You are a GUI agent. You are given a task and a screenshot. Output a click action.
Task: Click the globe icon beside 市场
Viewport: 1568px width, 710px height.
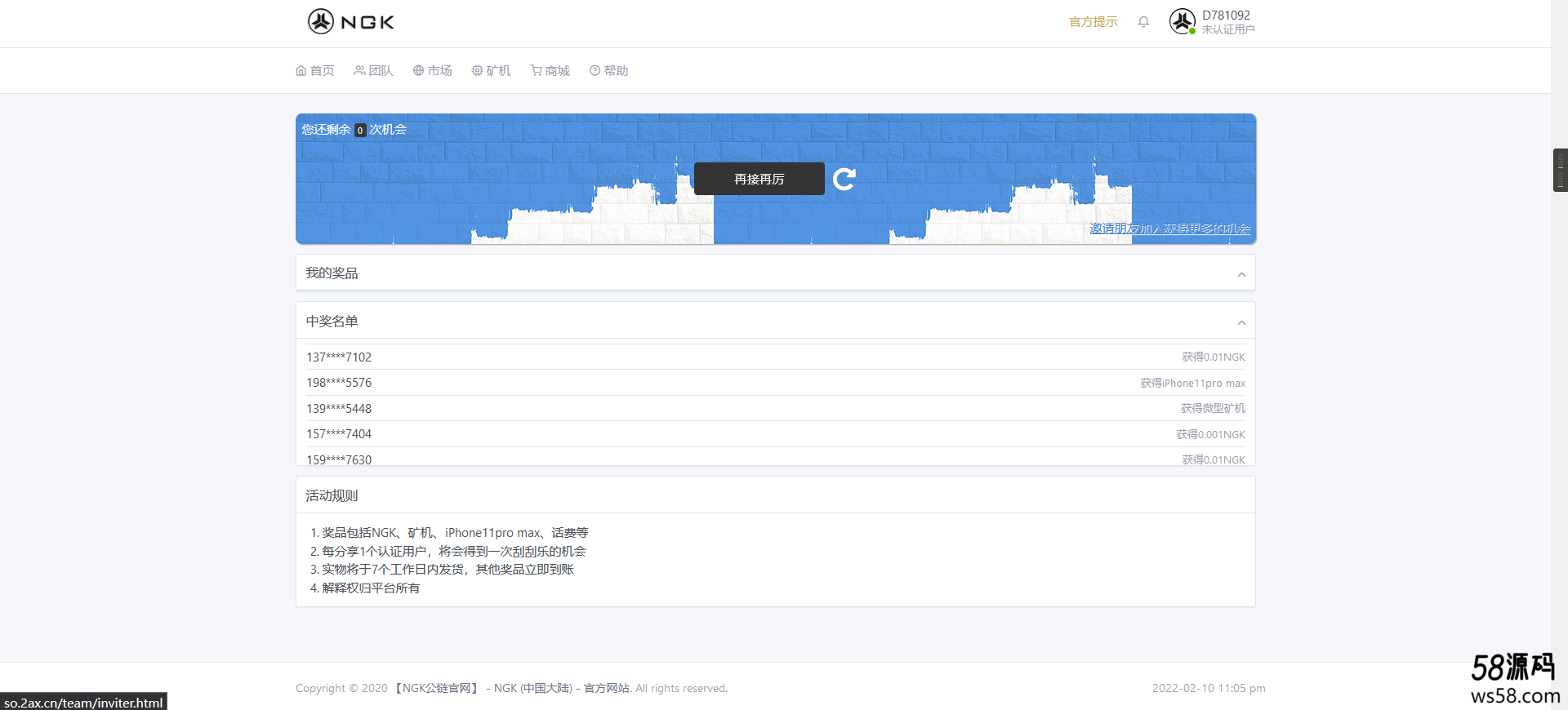[418, 71]
